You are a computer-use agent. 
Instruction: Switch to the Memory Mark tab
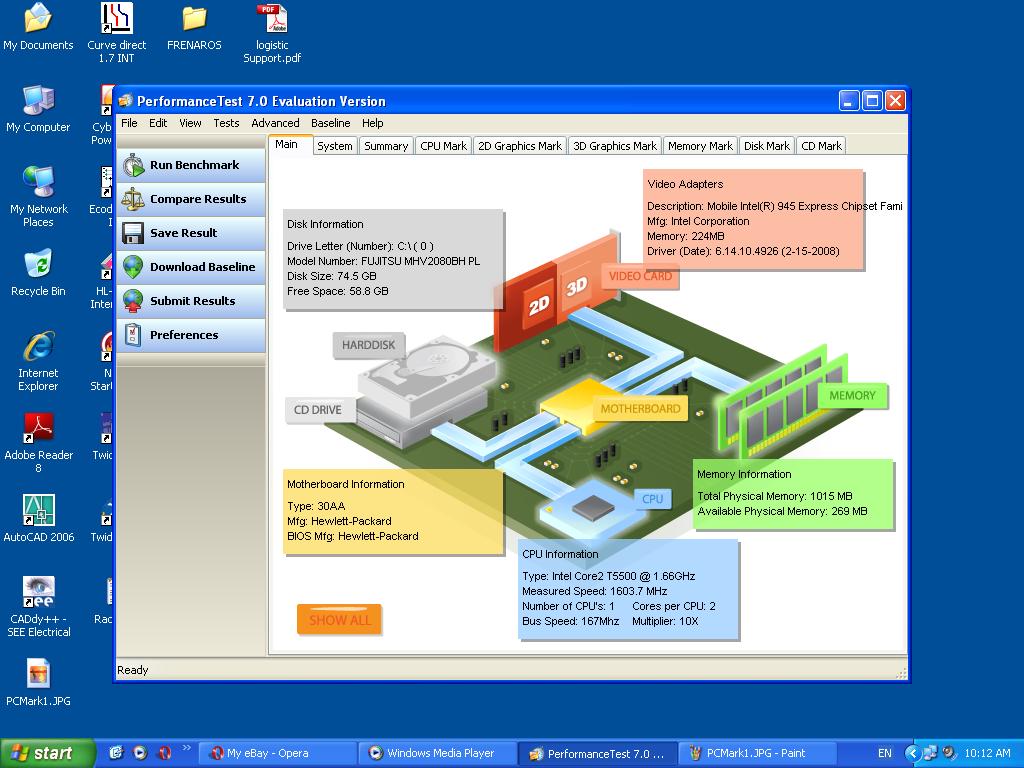tap(700, 146)
